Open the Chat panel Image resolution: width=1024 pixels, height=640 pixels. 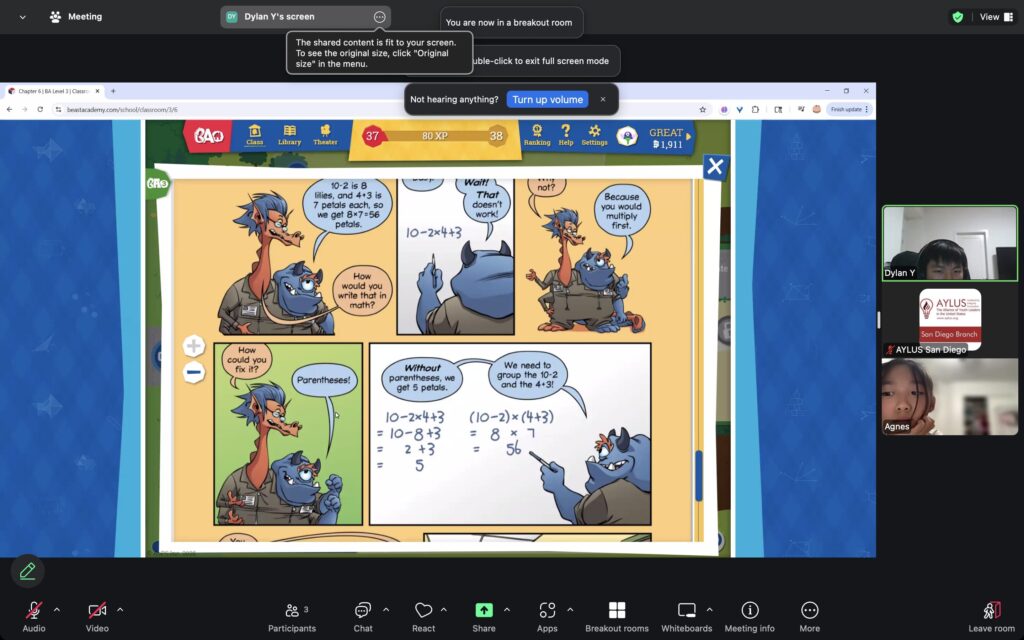(x=363, y=611)
